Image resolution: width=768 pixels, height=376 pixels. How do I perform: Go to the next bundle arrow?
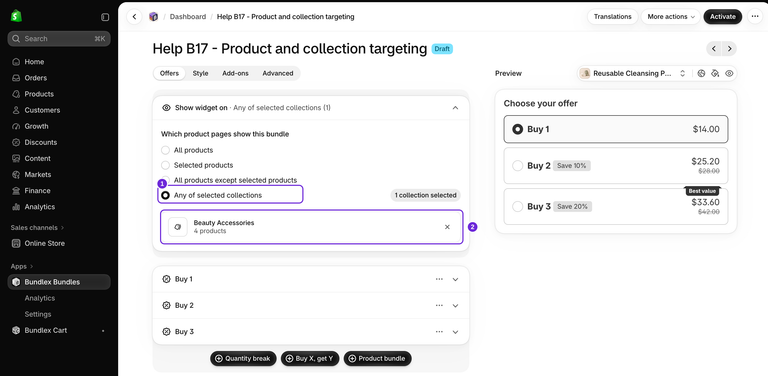coord(729,48)
